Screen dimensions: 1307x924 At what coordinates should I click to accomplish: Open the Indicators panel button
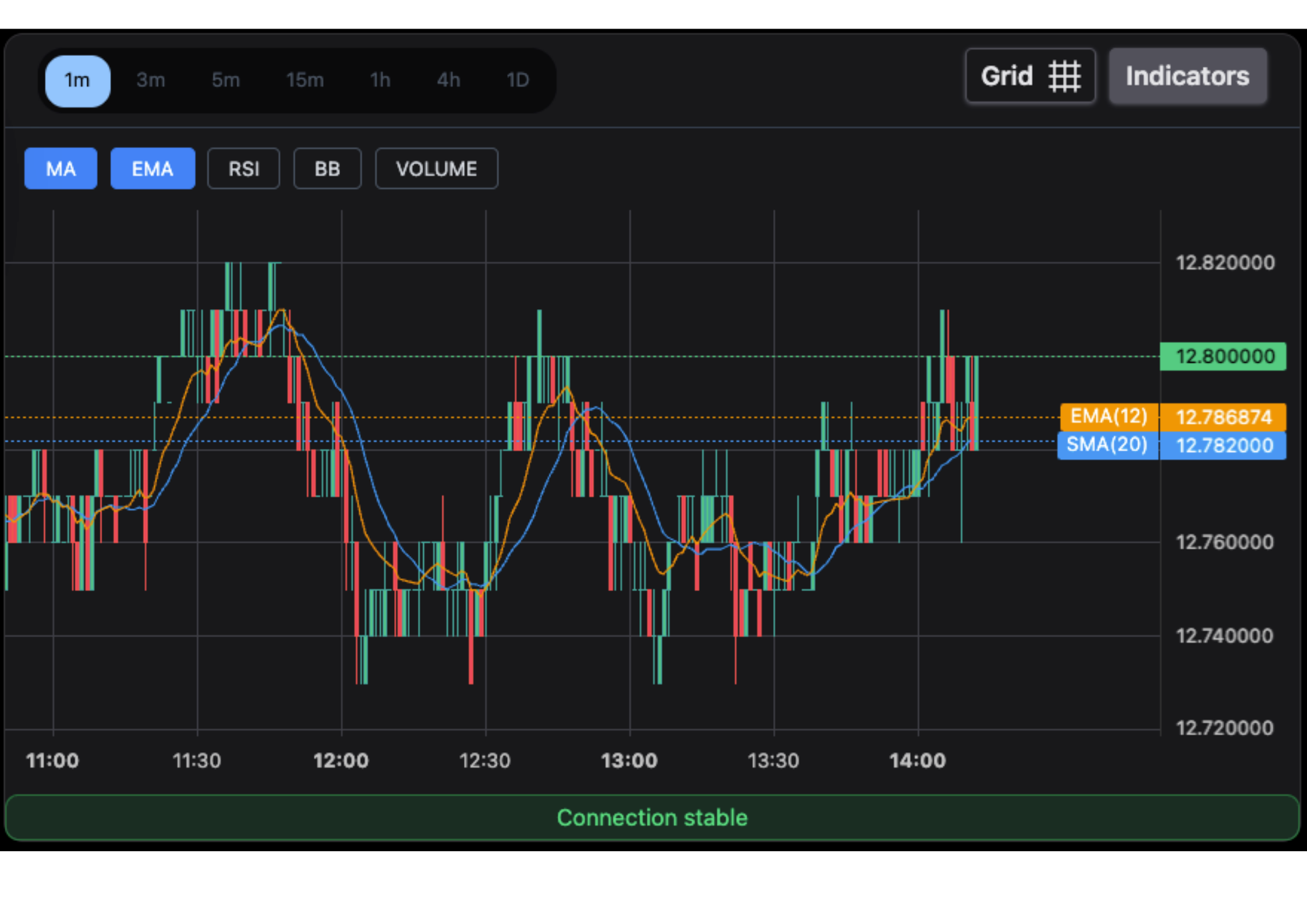coord(1187,76)
